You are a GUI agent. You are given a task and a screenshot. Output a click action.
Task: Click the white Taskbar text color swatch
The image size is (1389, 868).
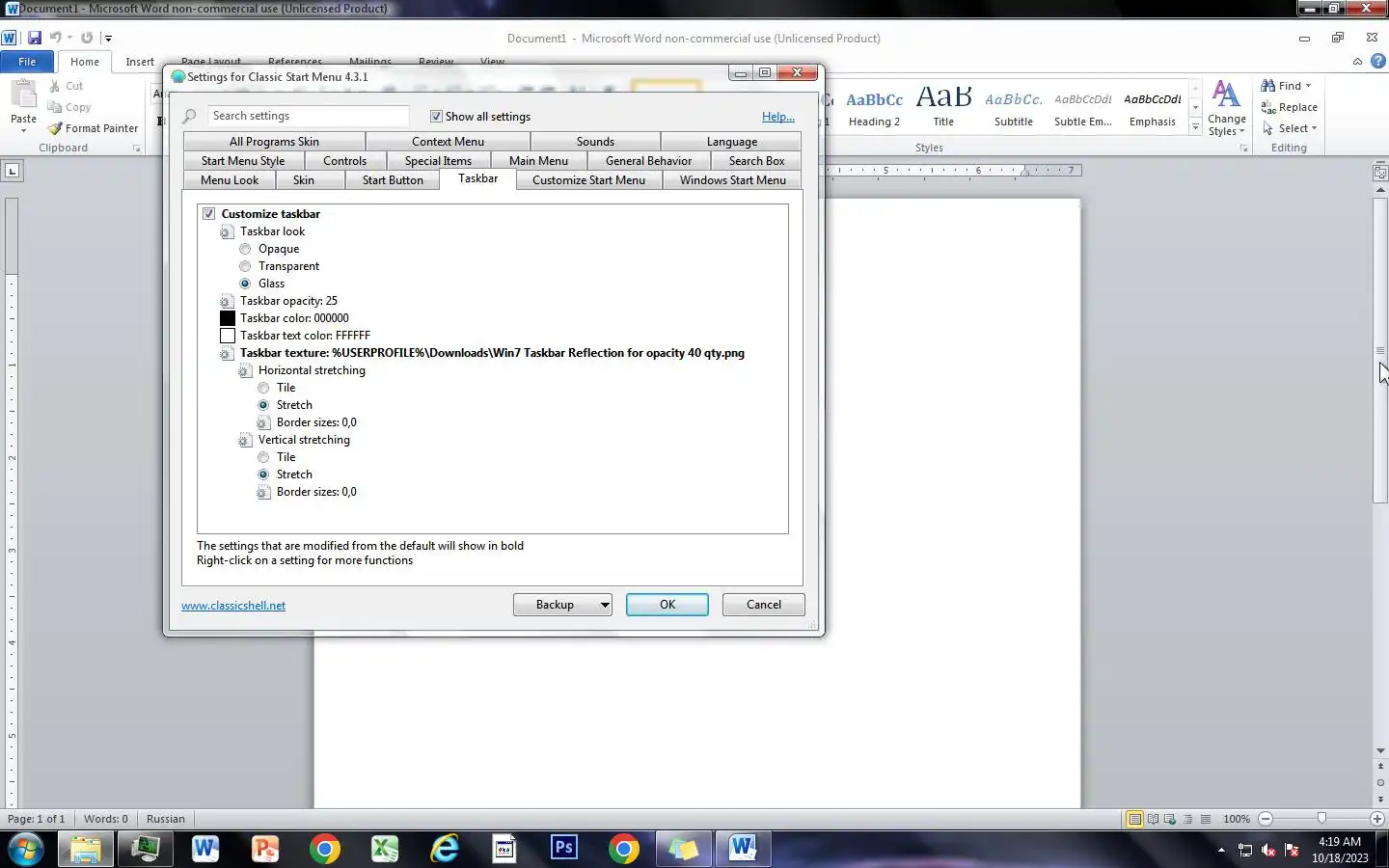coord(228,336)
